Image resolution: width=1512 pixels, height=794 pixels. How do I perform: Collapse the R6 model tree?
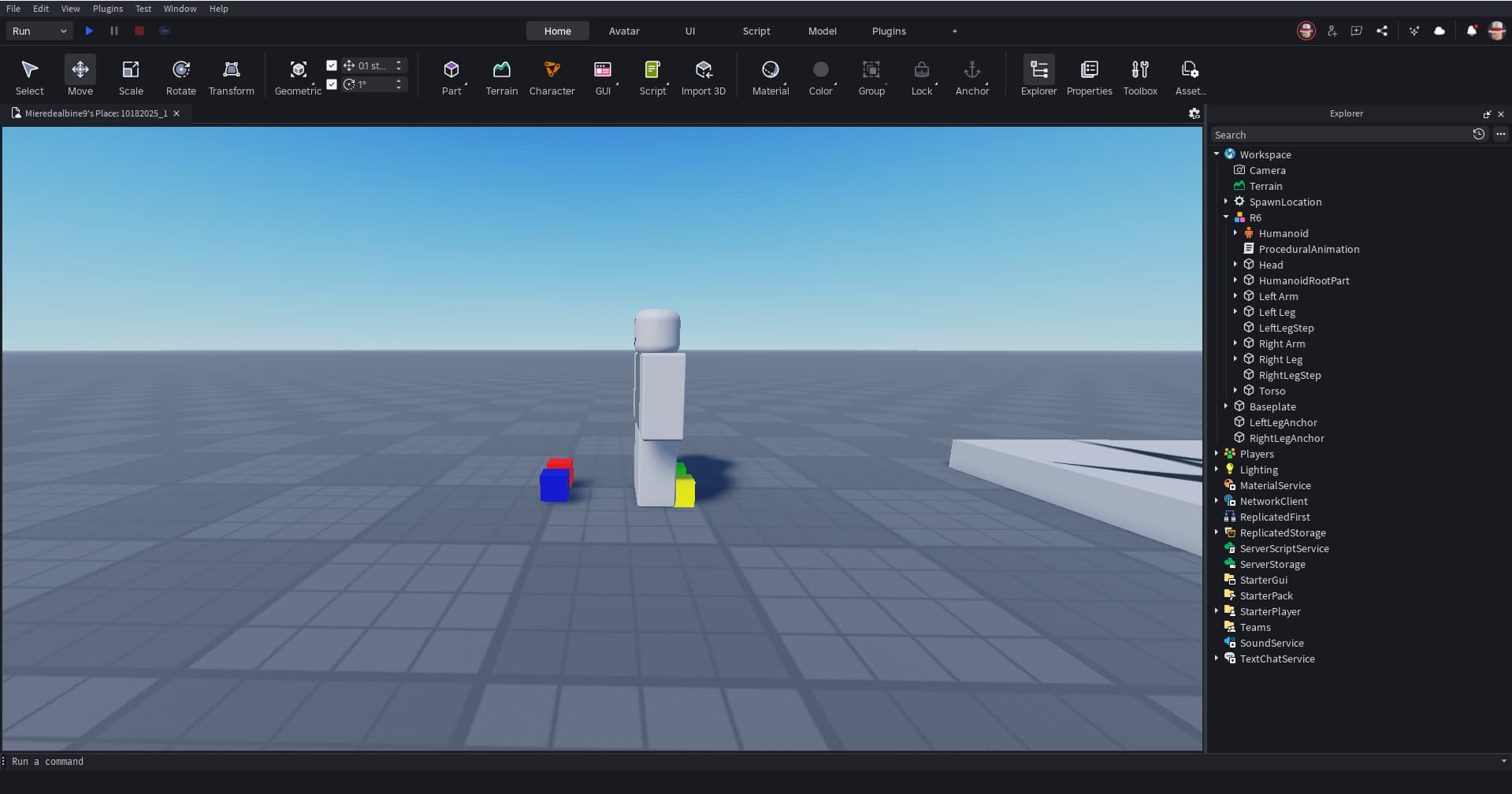[x=1226, y=217]
